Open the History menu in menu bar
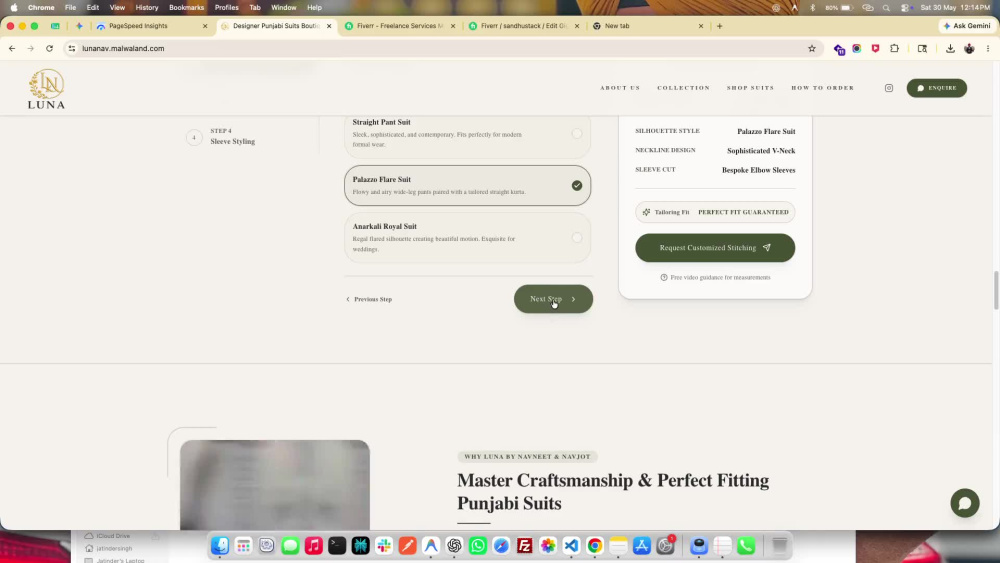The height and width of the screenshot is (563, 1000). 147,8
